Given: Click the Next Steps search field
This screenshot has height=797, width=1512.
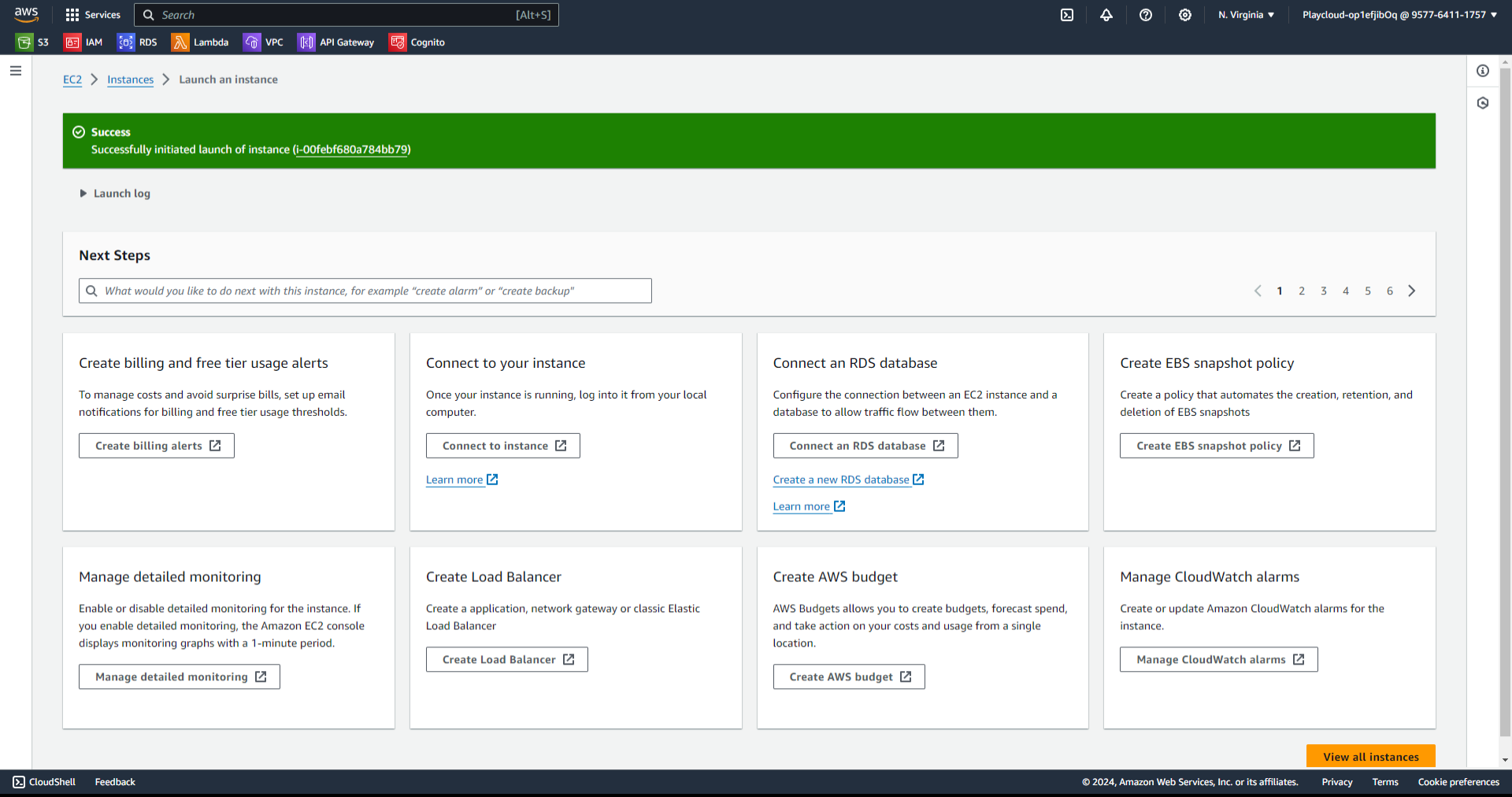Looking at the screenshot, I should [365, 291].
